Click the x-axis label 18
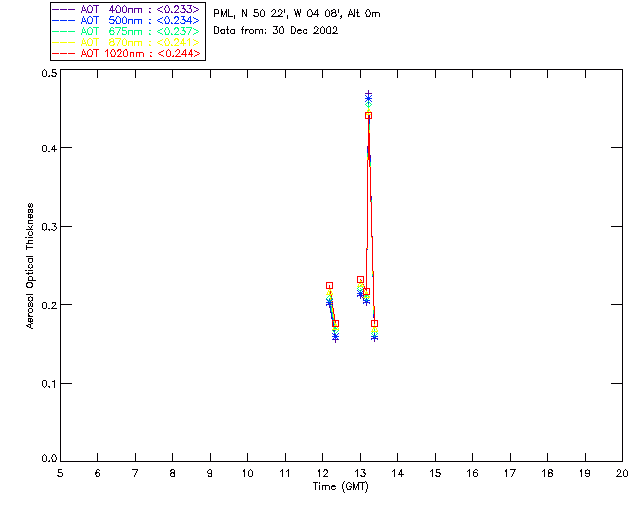This screenshot has height=512, width=640. coord(547,473)
